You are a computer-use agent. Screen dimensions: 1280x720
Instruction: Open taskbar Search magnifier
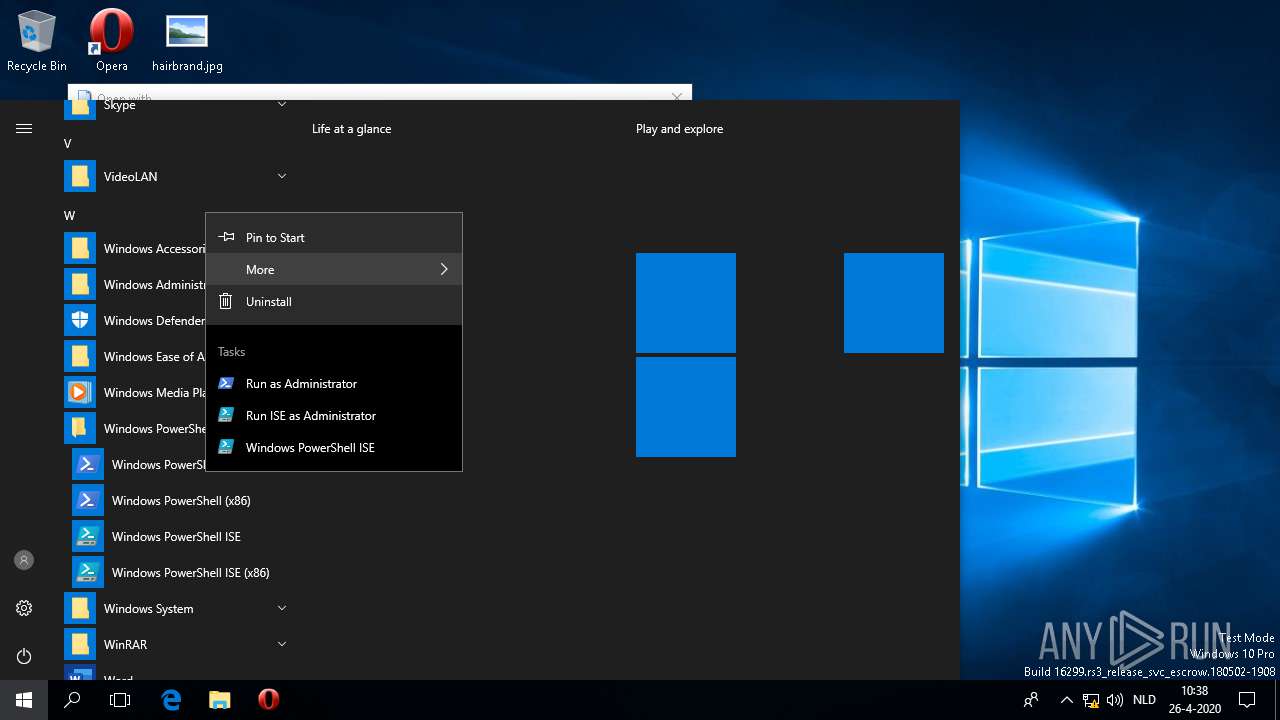(x=72, y=700)
